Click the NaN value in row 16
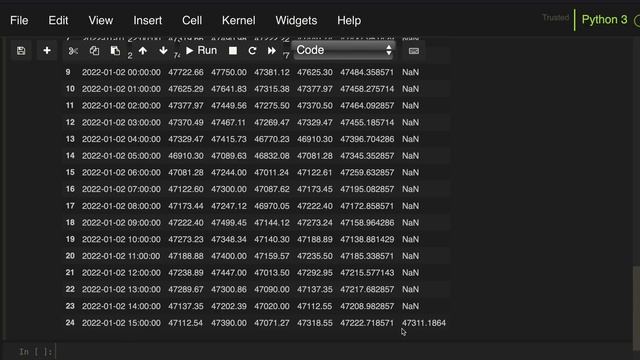The image size is (640, 360). [410, 189]
